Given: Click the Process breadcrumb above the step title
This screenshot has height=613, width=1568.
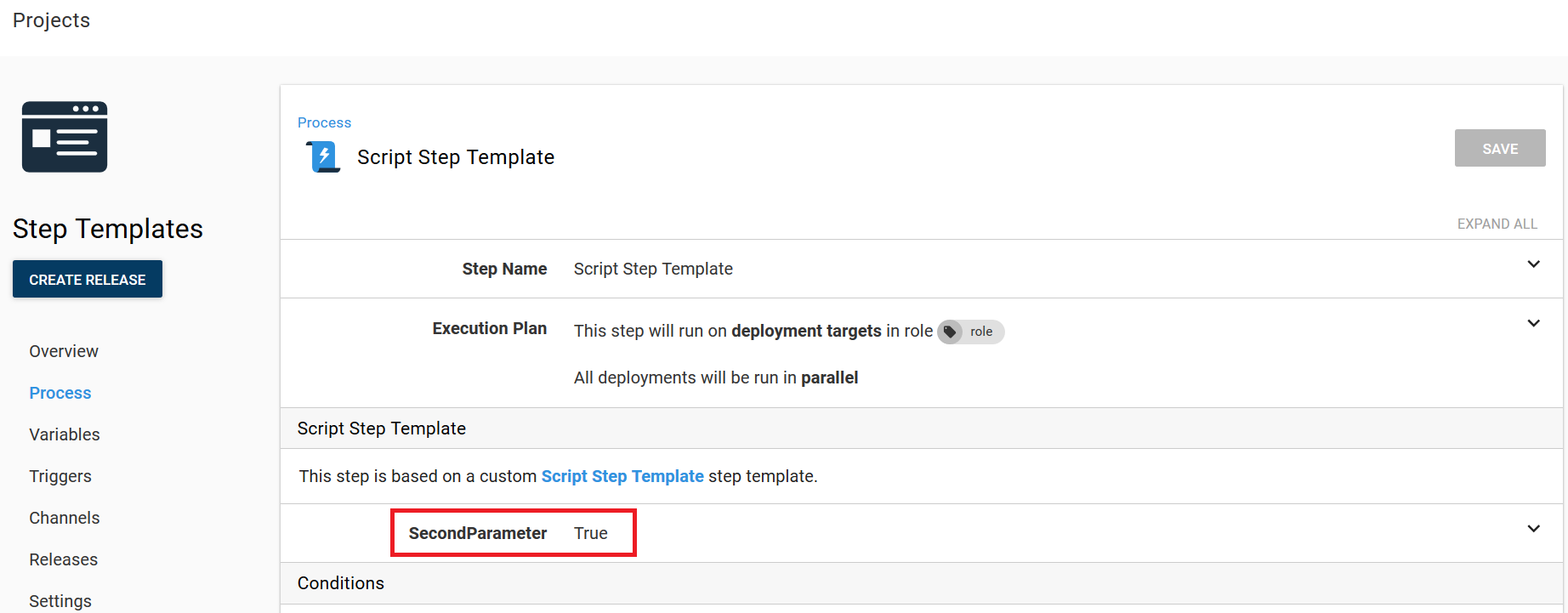Looking at the screenshot, I should [324, 122].
